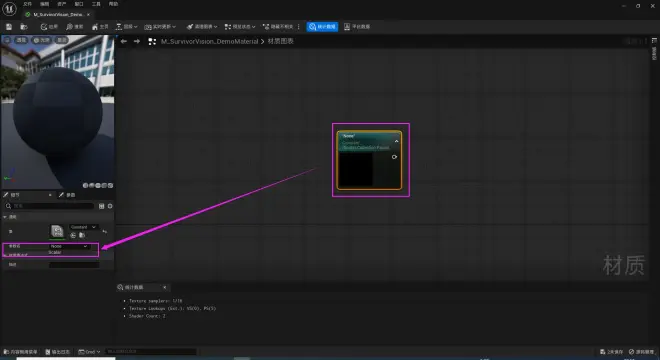
Task: Click the browse to asset toolbar icon
Action: [24, 27]
